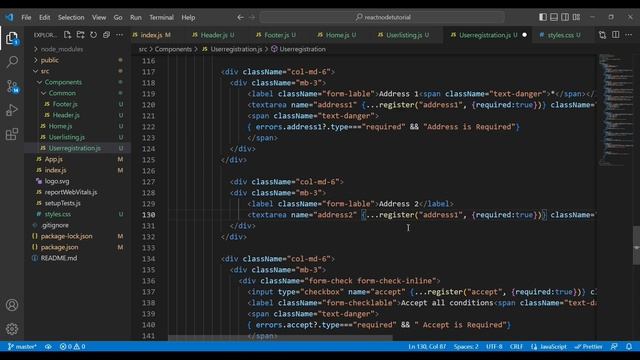This screenshot has height=360, width=640.
Task: Open Run and Debug view
Action: [x=12, y=110]
